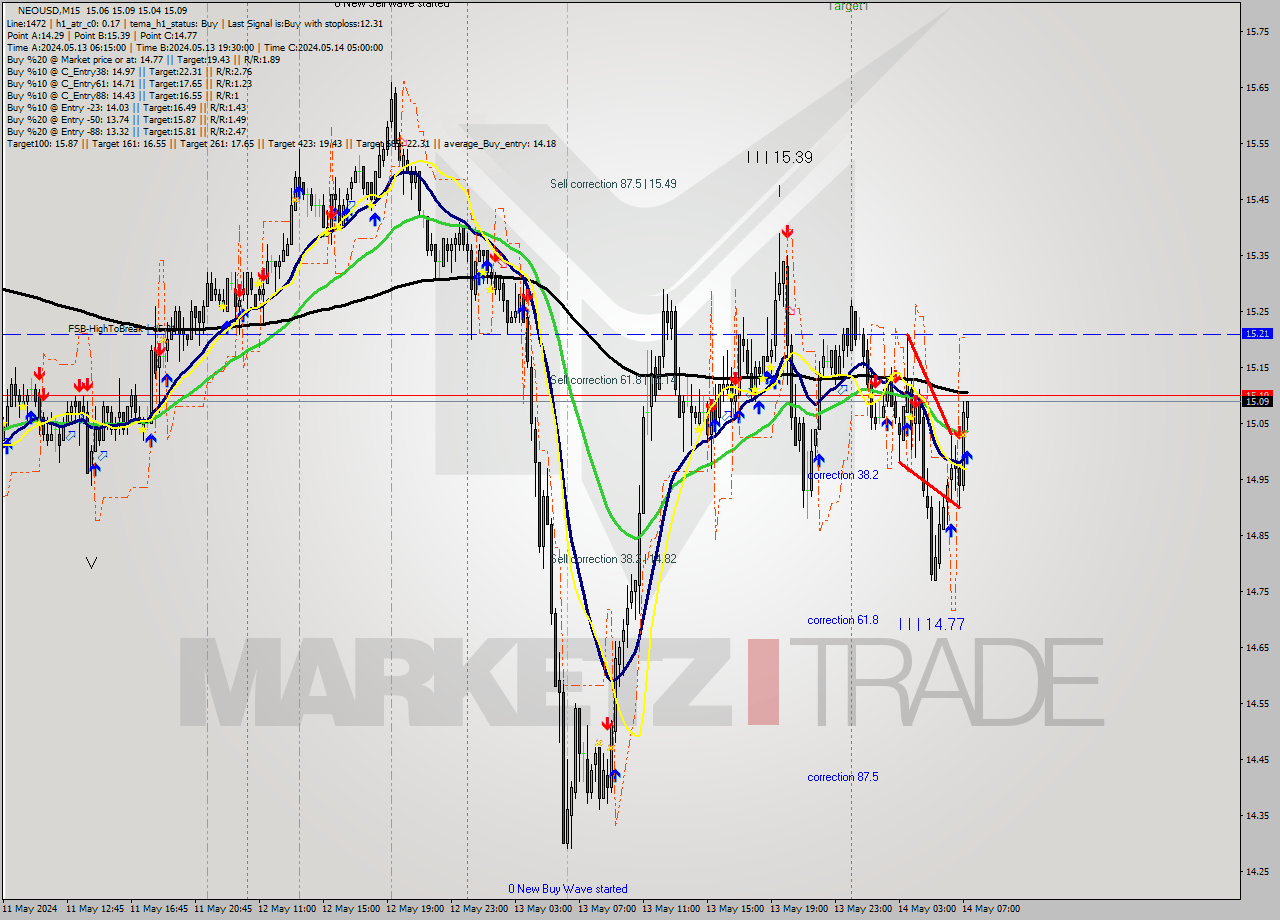Click the 15.45 price scale value
This screenshot has width=1280, height=920.
point(1257,200)
